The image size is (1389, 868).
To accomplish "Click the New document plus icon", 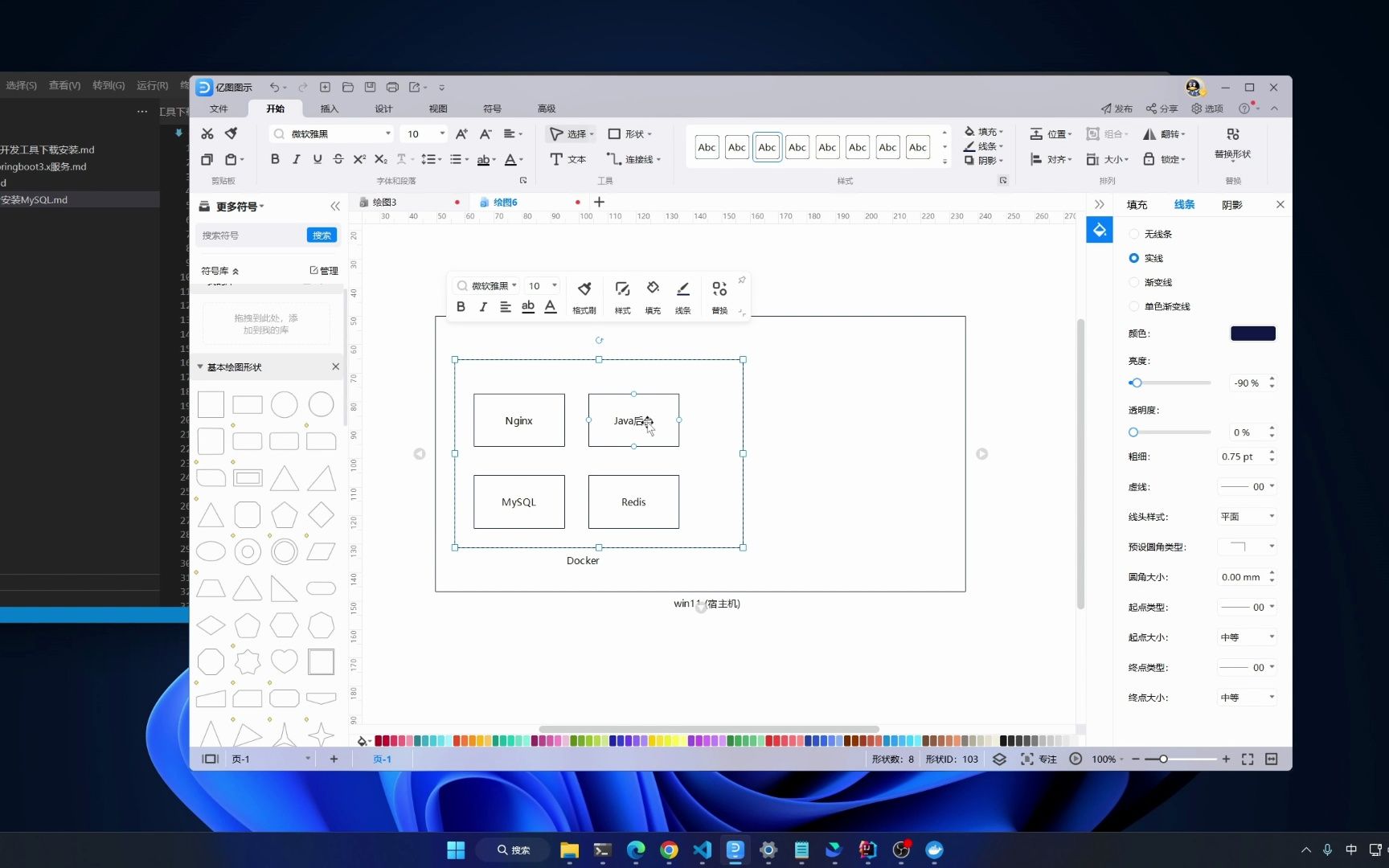I will coord(325,87).
